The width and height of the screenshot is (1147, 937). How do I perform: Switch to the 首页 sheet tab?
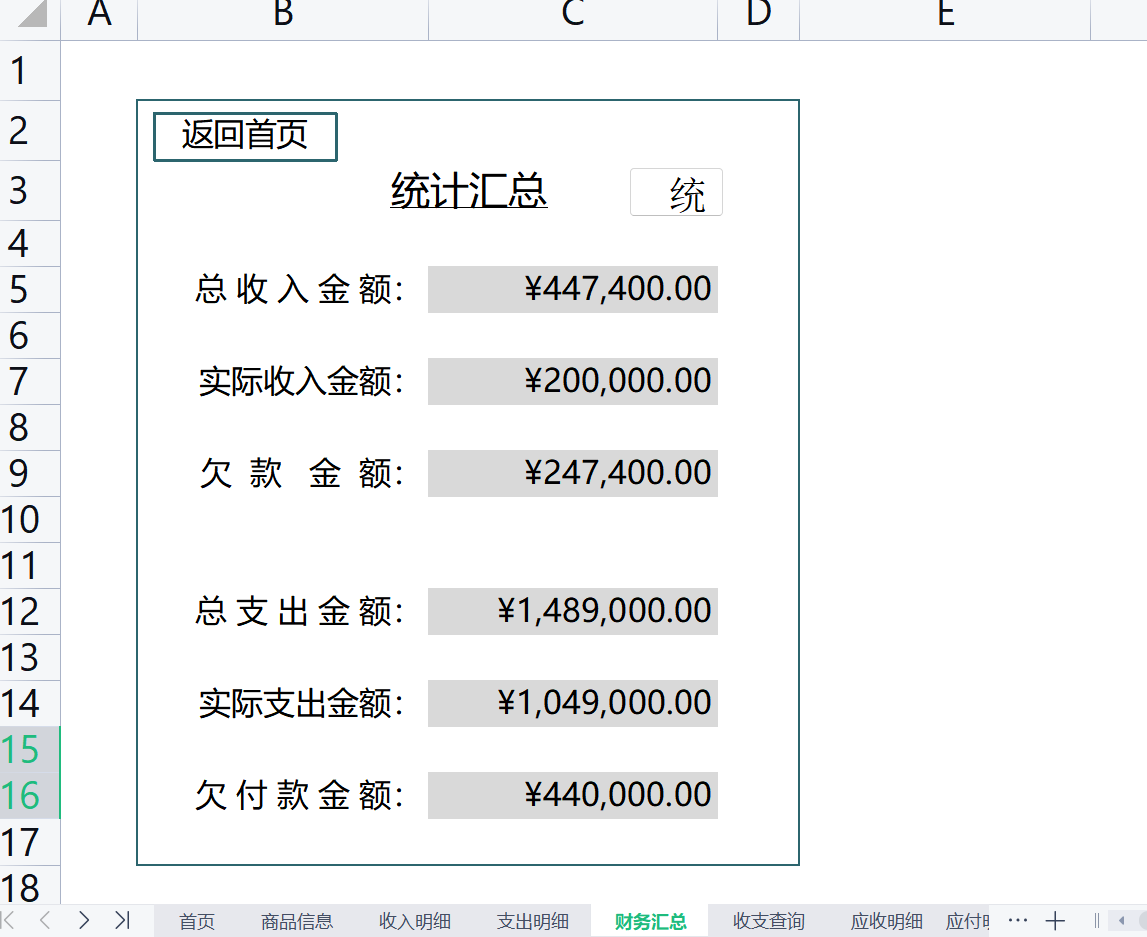196,921
